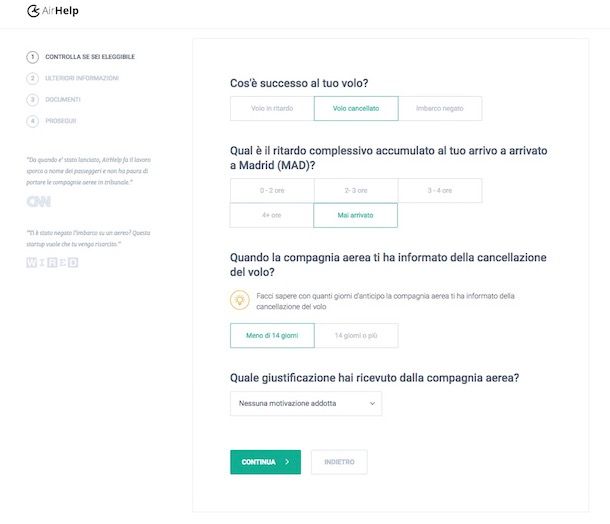Click the AirHelp logo
Image resolution: width=610 pixels, height=524 pixels.
pyautogui.click(x=53, y=11)
